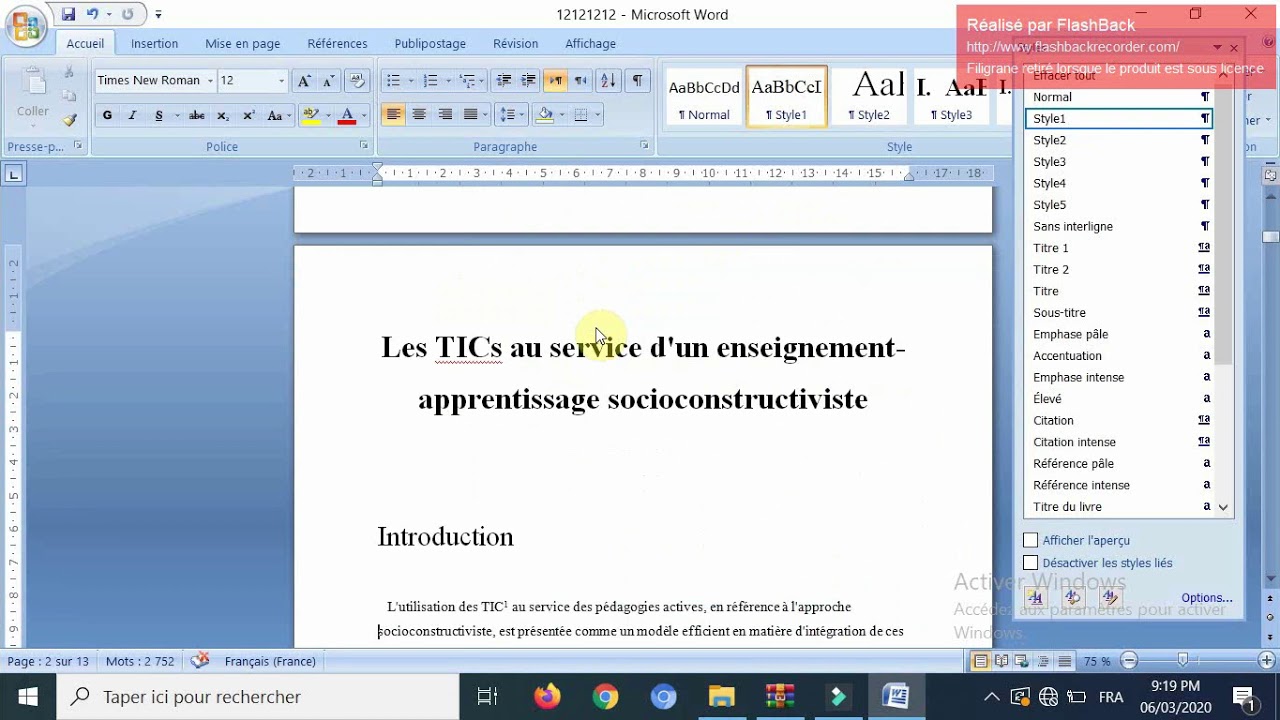Open the Révision ribbon tab
This screenshot has height=720, width=1280.
coord(515,44)
